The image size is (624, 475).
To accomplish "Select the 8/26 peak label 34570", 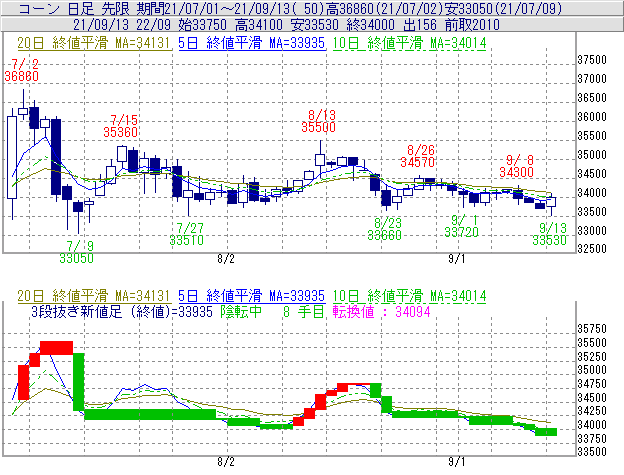I will [x=417, y=161].
